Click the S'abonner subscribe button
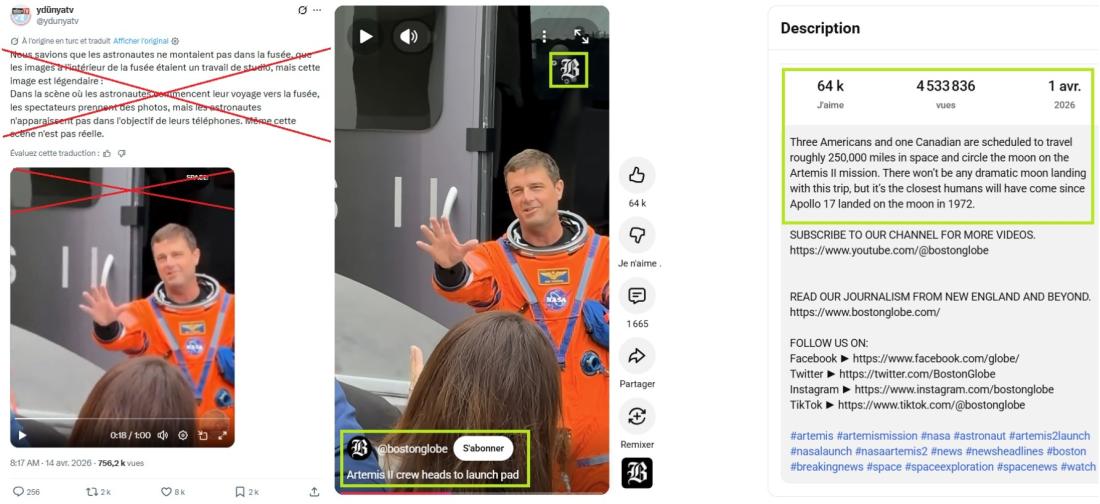This screenshot has height=504, width=1100. 483,448
